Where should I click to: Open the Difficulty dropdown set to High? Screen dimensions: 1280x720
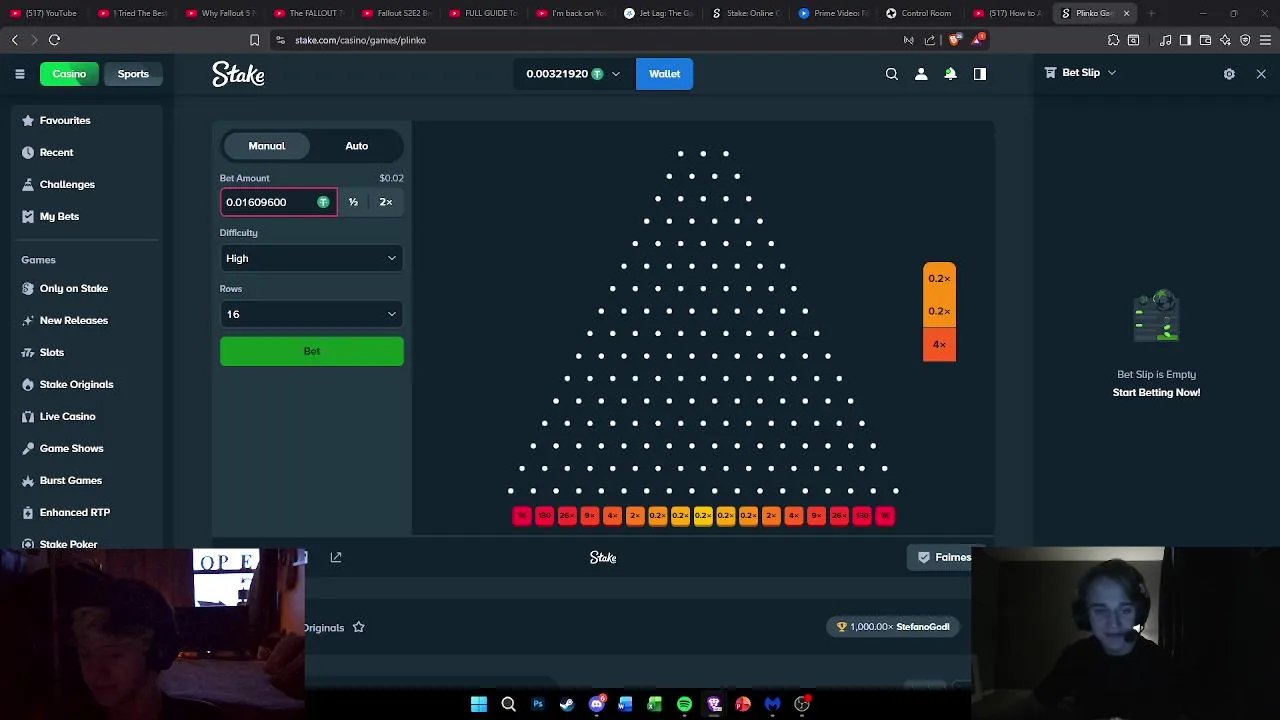[312, 258]
